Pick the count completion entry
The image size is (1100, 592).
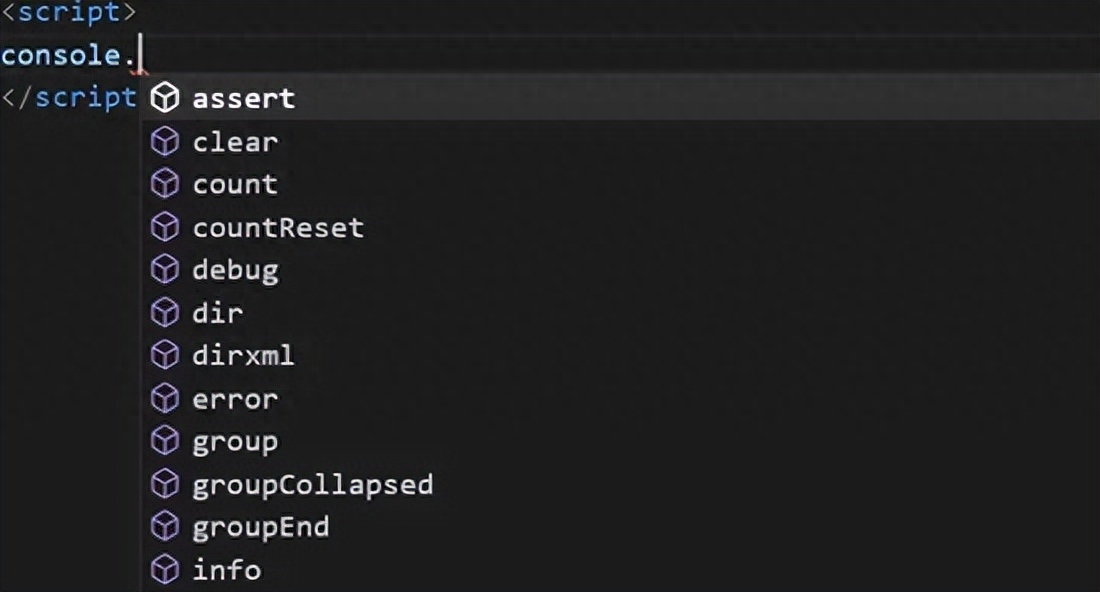coord(621,184)
